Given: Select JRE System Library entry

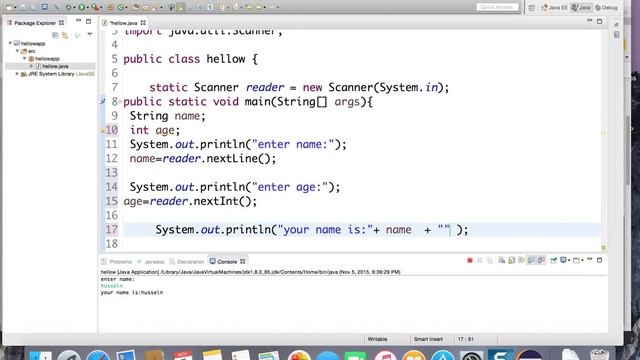Looking at the screenshot, I should click(x=57, y=74).
